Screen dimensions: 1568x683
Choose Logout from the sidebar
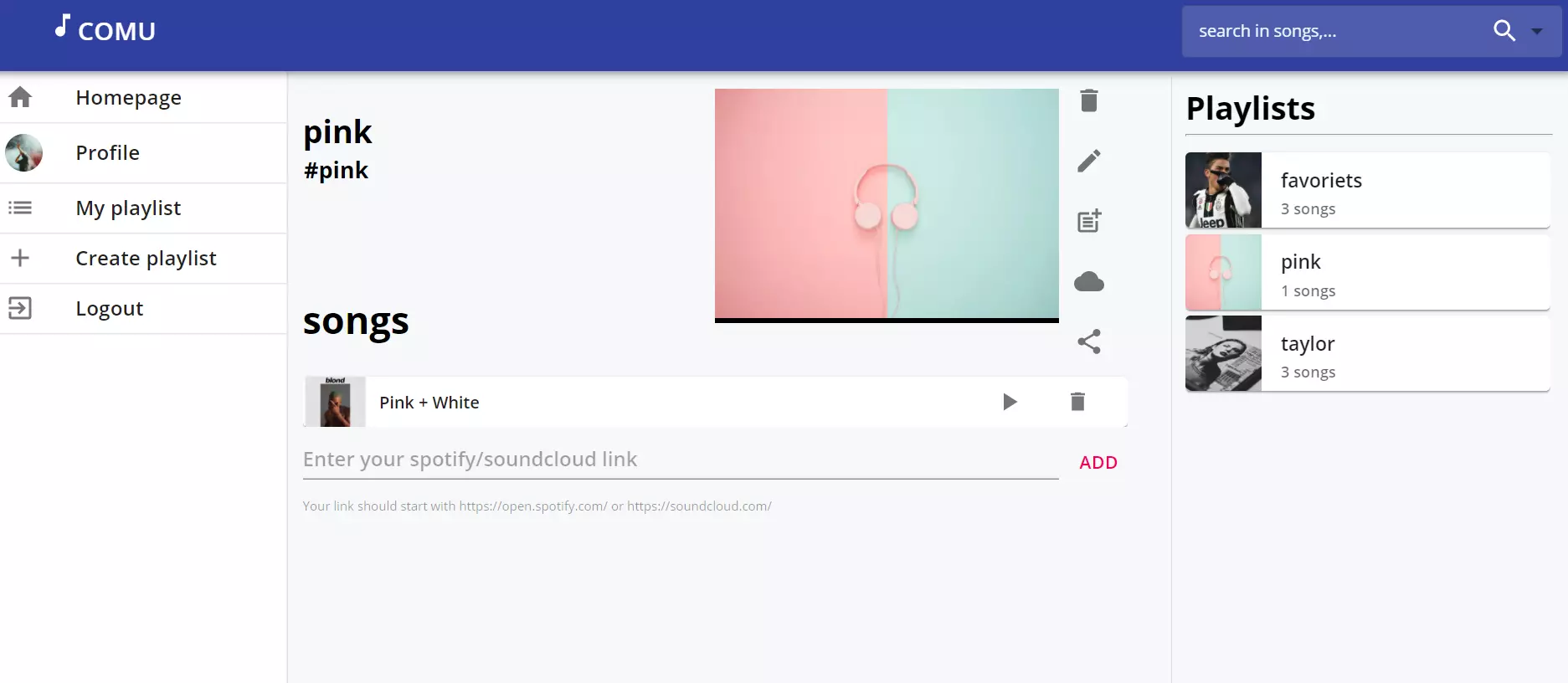coord(143,309)
